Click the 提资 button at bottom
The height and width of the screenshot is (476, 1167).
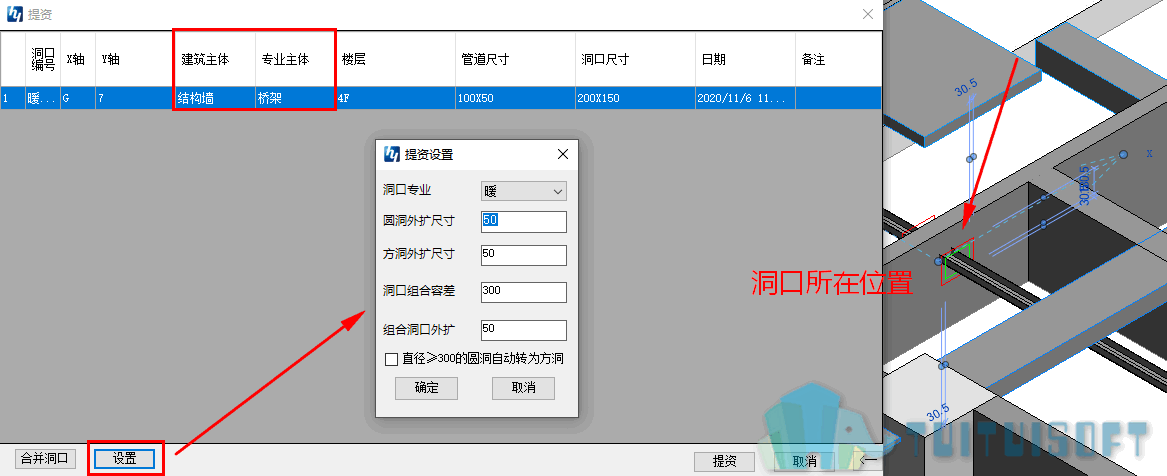(724, 462)
